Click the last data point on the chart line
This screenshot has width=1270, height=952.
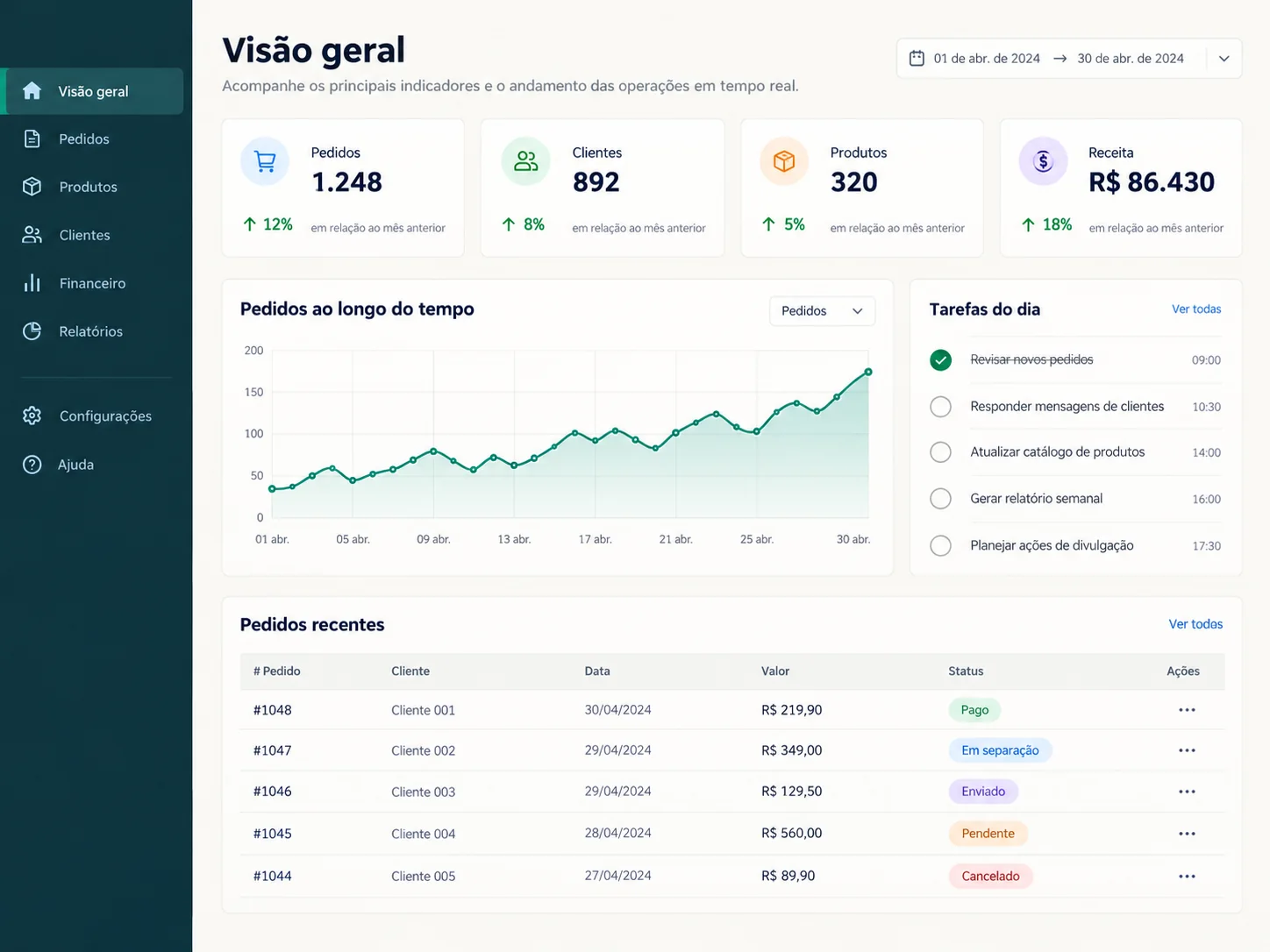click(868, 372)
